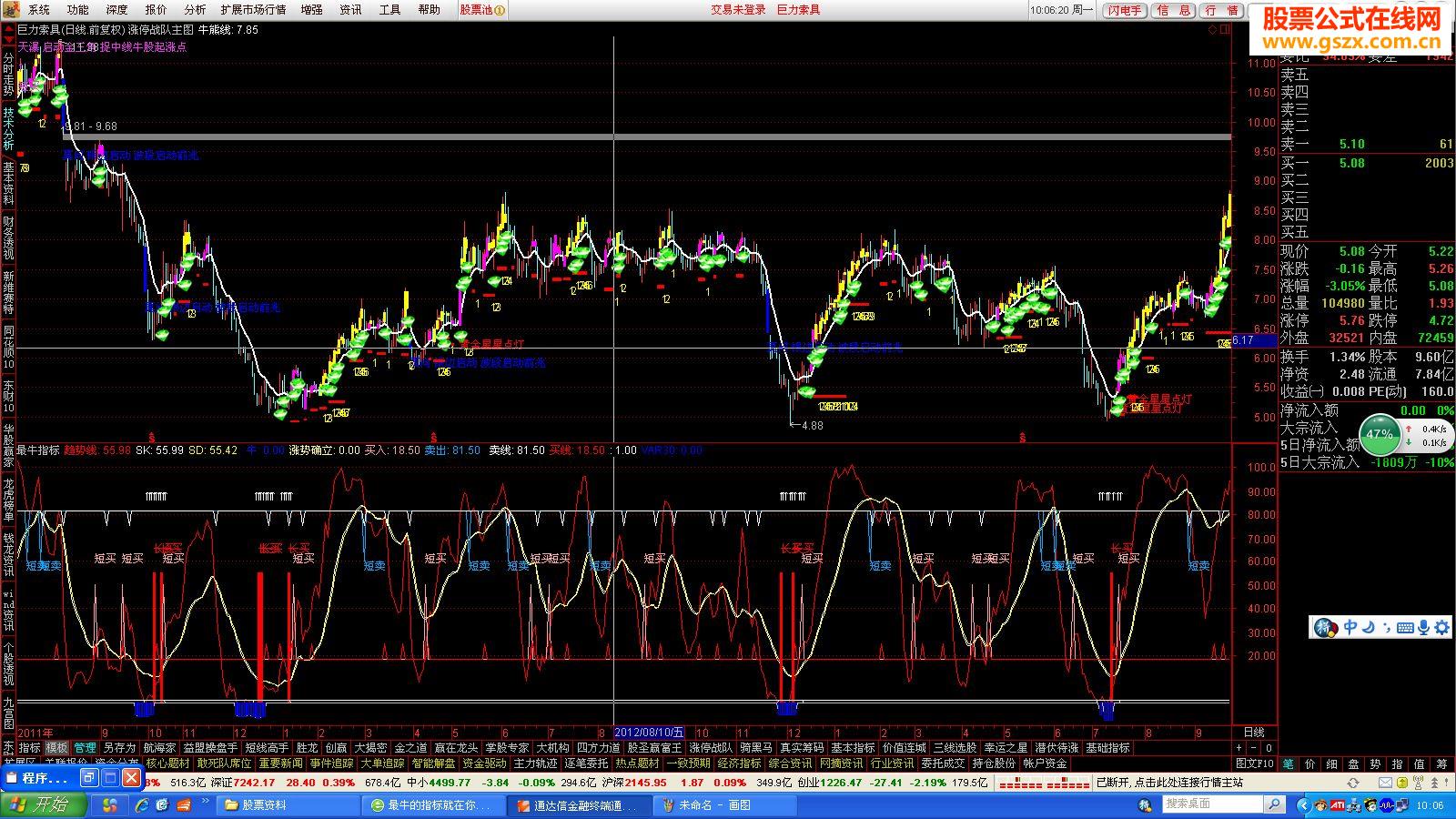
Task: Click the desktop search magnifier icon
Action: point(1275,804)
